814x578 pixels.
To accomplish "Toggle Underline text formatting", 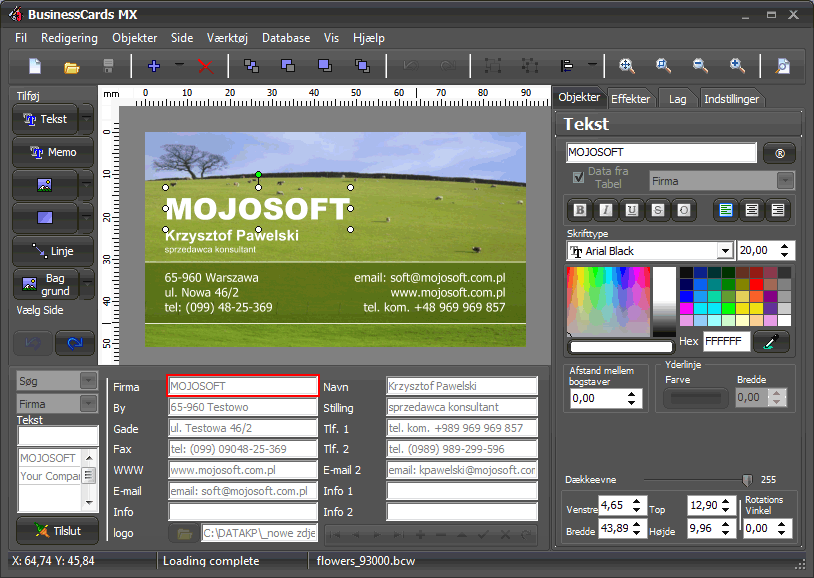I will [x=632, y=210].
